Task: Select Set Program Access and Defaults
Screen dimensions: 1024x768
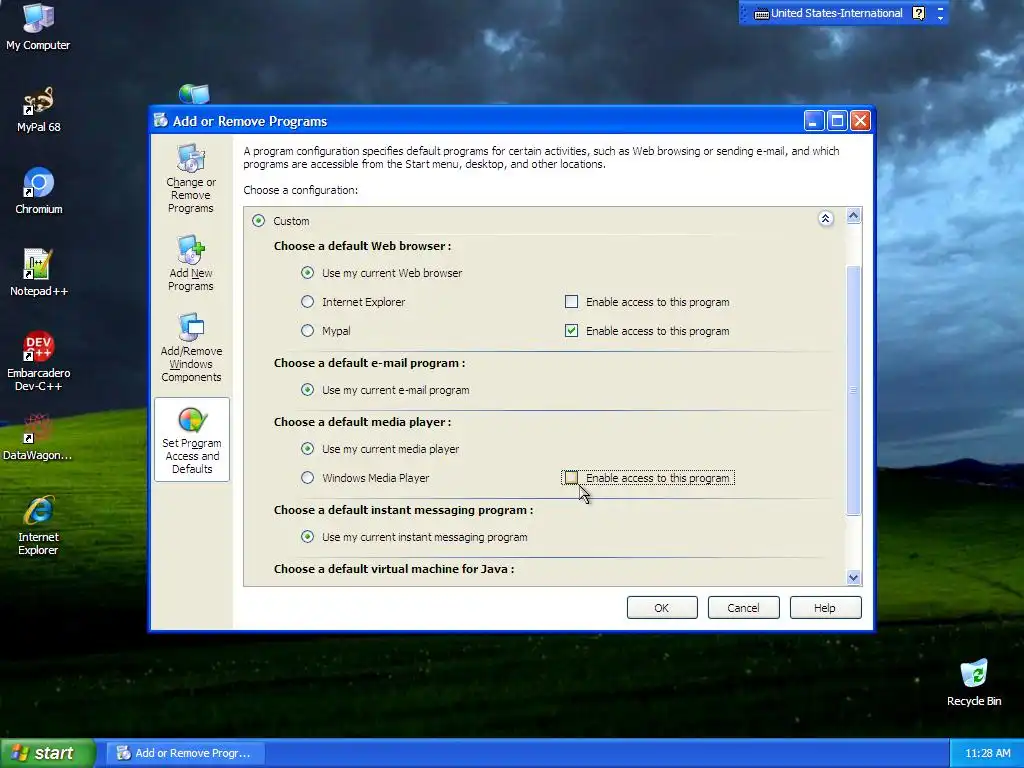Action: point(191,440)
